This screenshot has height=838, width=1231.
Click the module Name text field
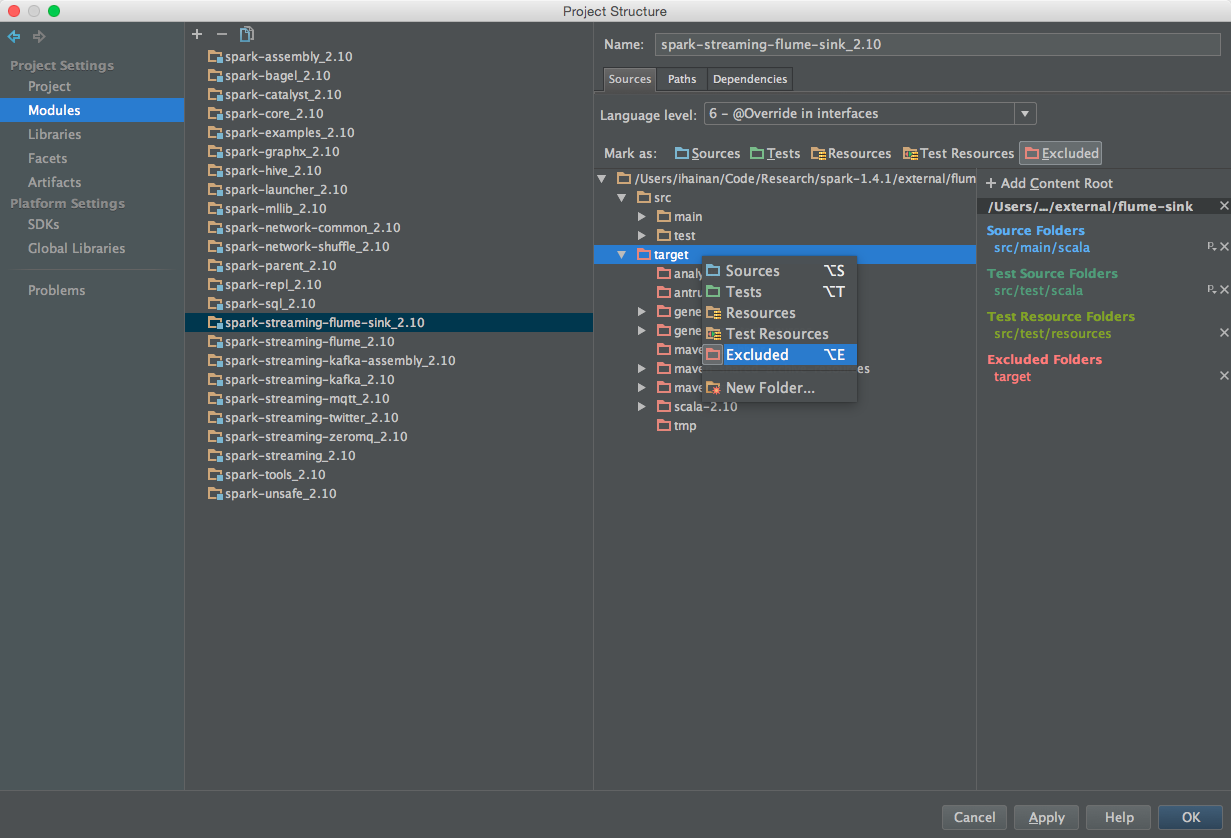pos(937,45)
